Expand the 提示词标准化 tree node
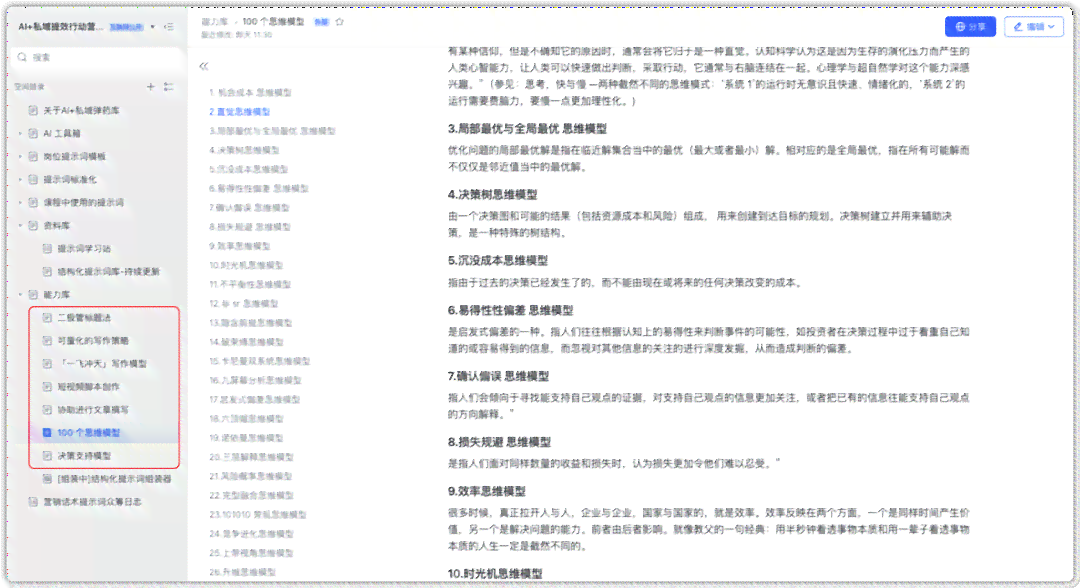The image size is (1080, 588). tap(21, 180)
